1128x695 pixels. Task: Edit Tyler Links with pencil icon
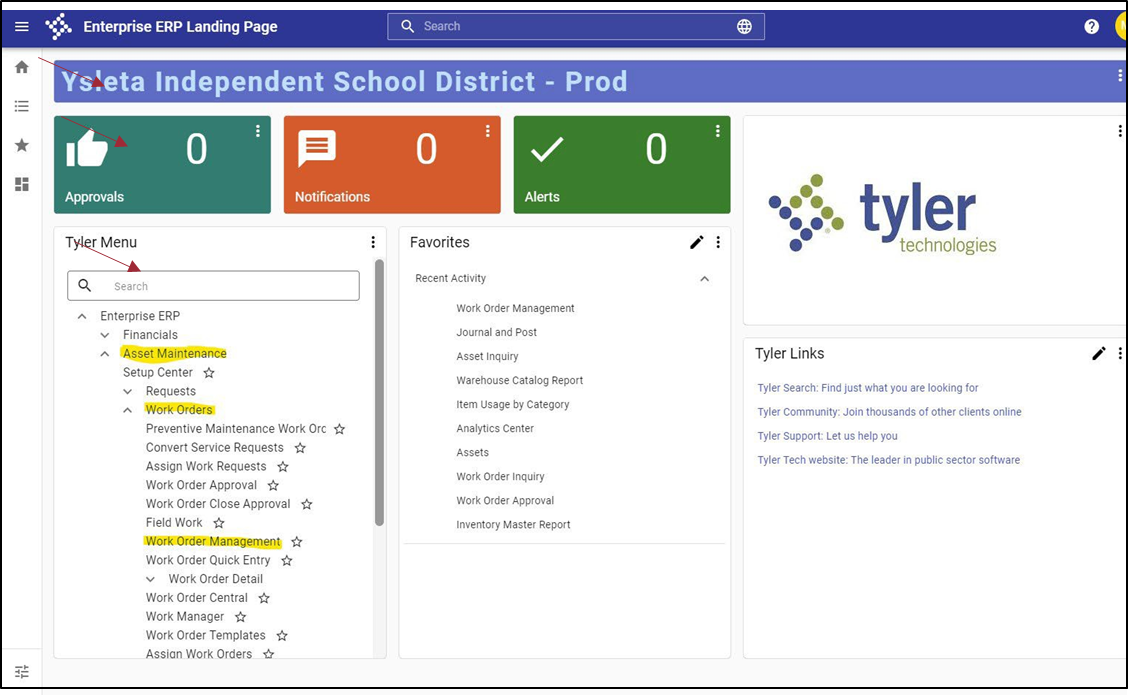pyautogui.click(x=1099, y=353)
